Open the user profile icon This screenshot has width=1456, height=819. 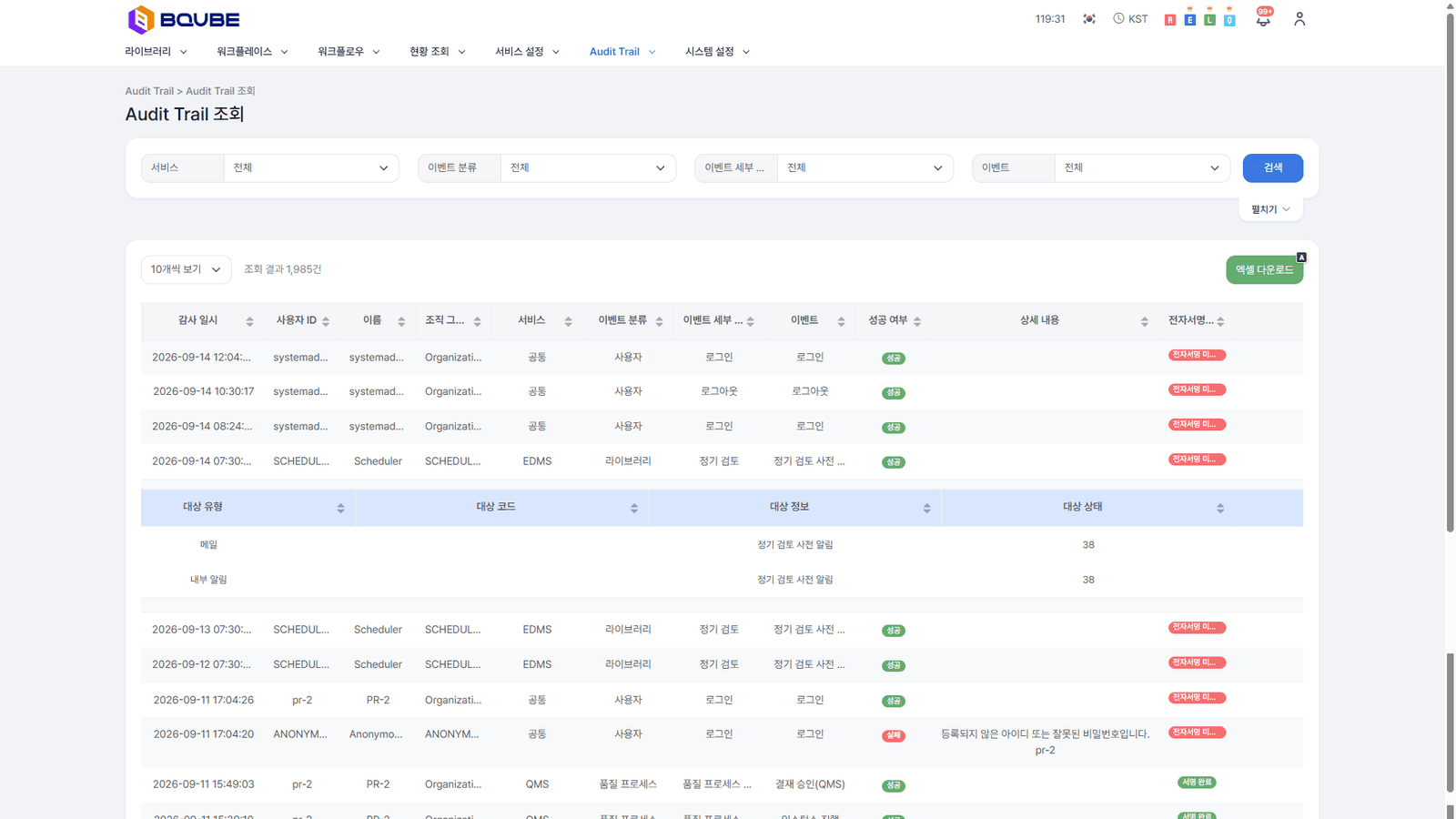tap(1299, 19)
